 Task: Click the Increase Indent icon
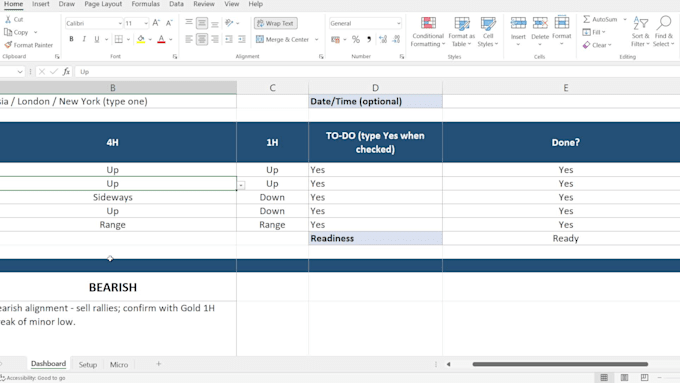tap(242, 39)
